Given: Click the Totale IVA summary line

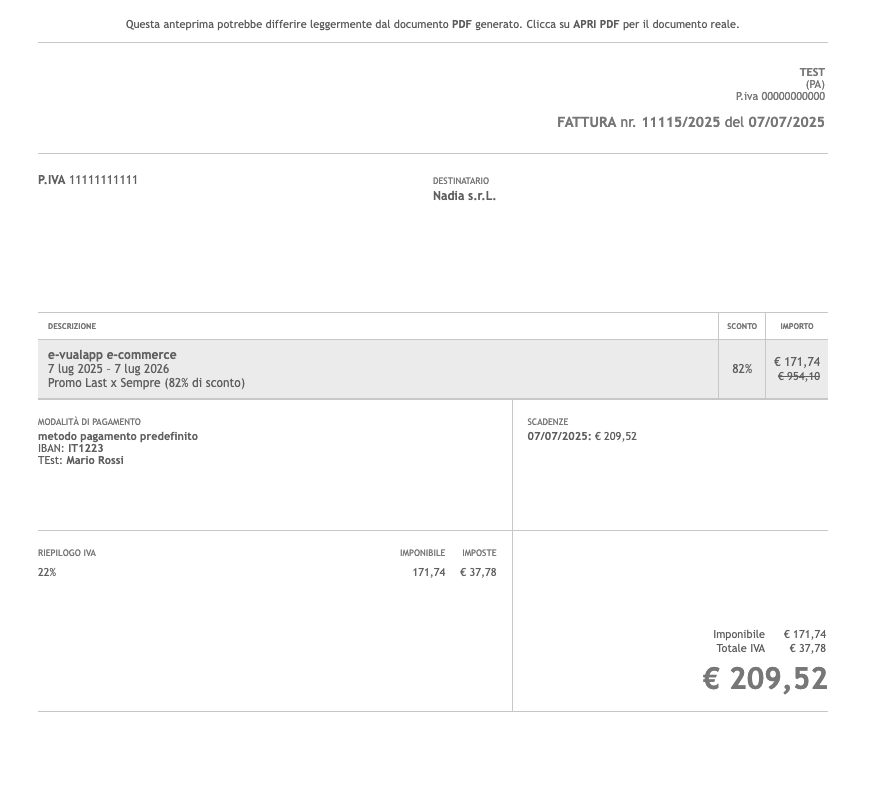Looking at the screenshot, I should pos(771,648).
